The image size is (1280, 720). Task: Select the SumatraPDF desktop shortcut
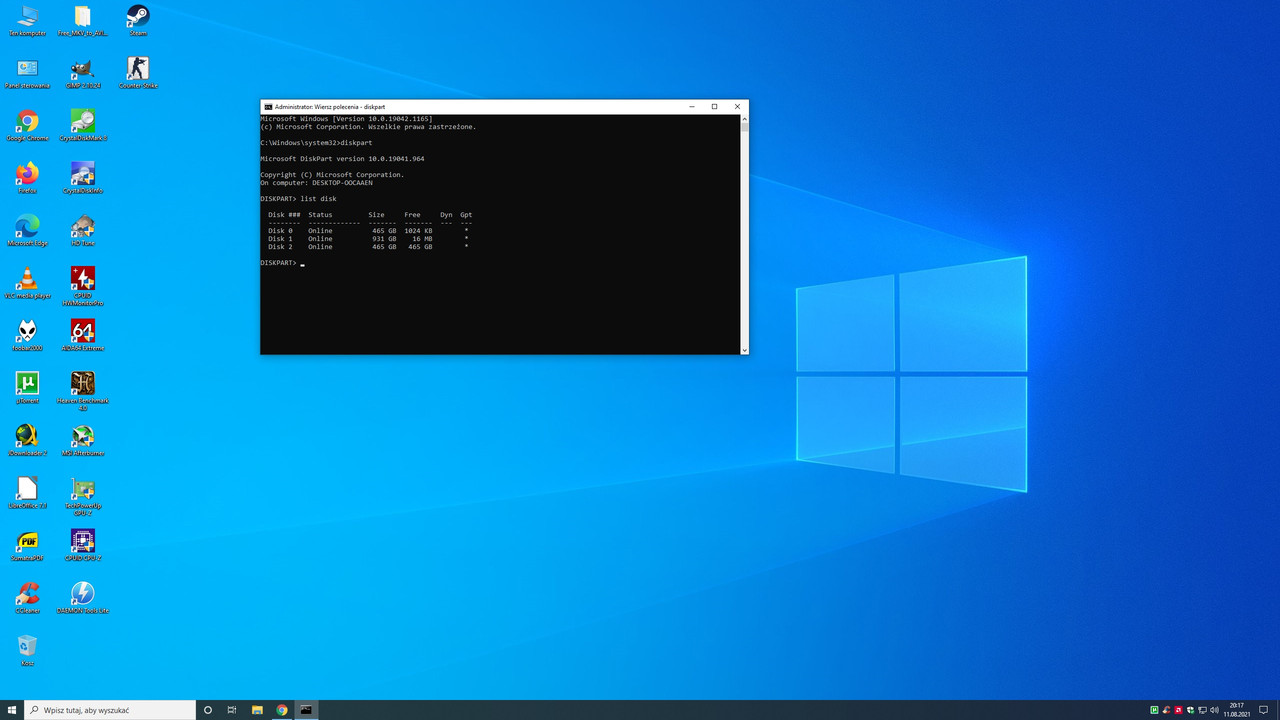pyautogui.click(x=28, y=545)
